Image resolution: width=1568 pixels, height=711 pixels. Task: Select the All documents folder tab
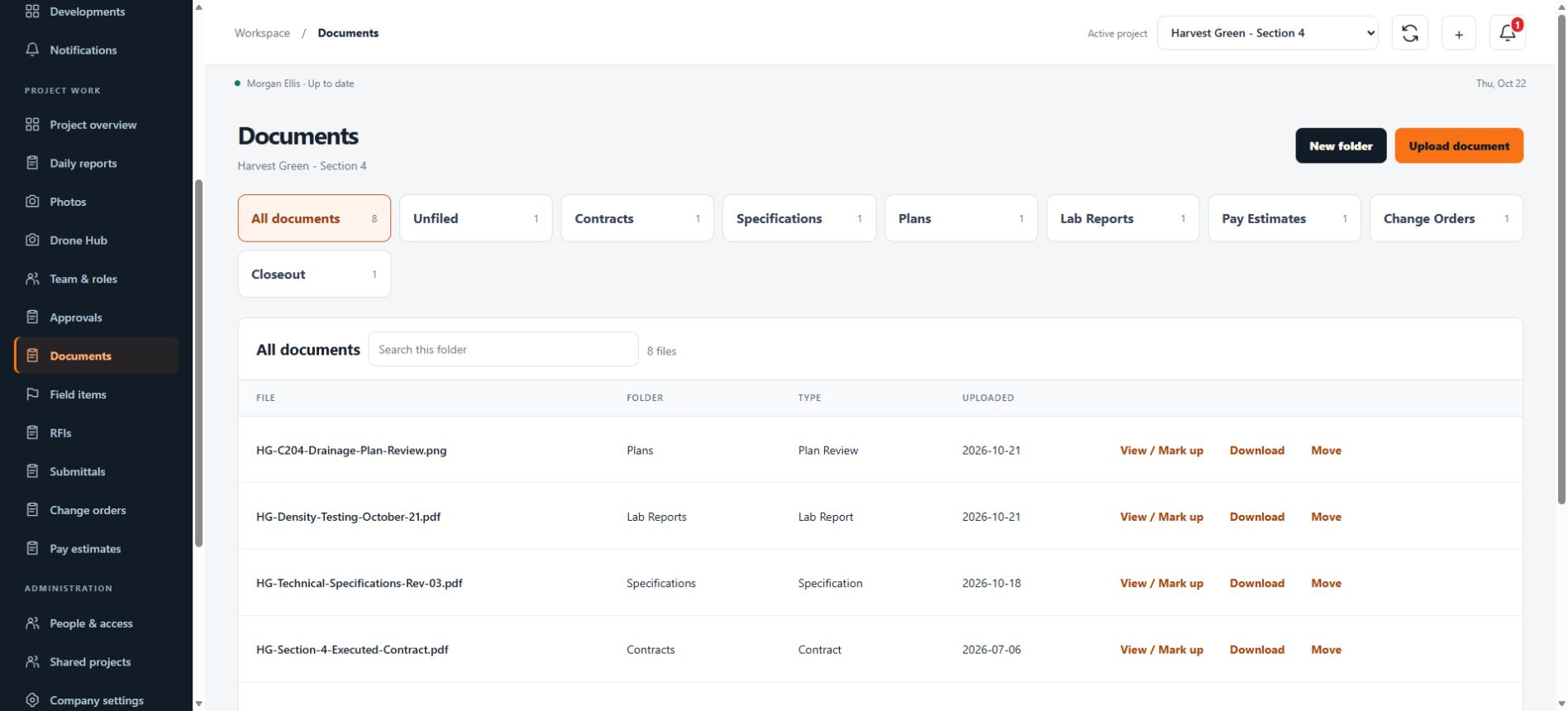(314, 218)
